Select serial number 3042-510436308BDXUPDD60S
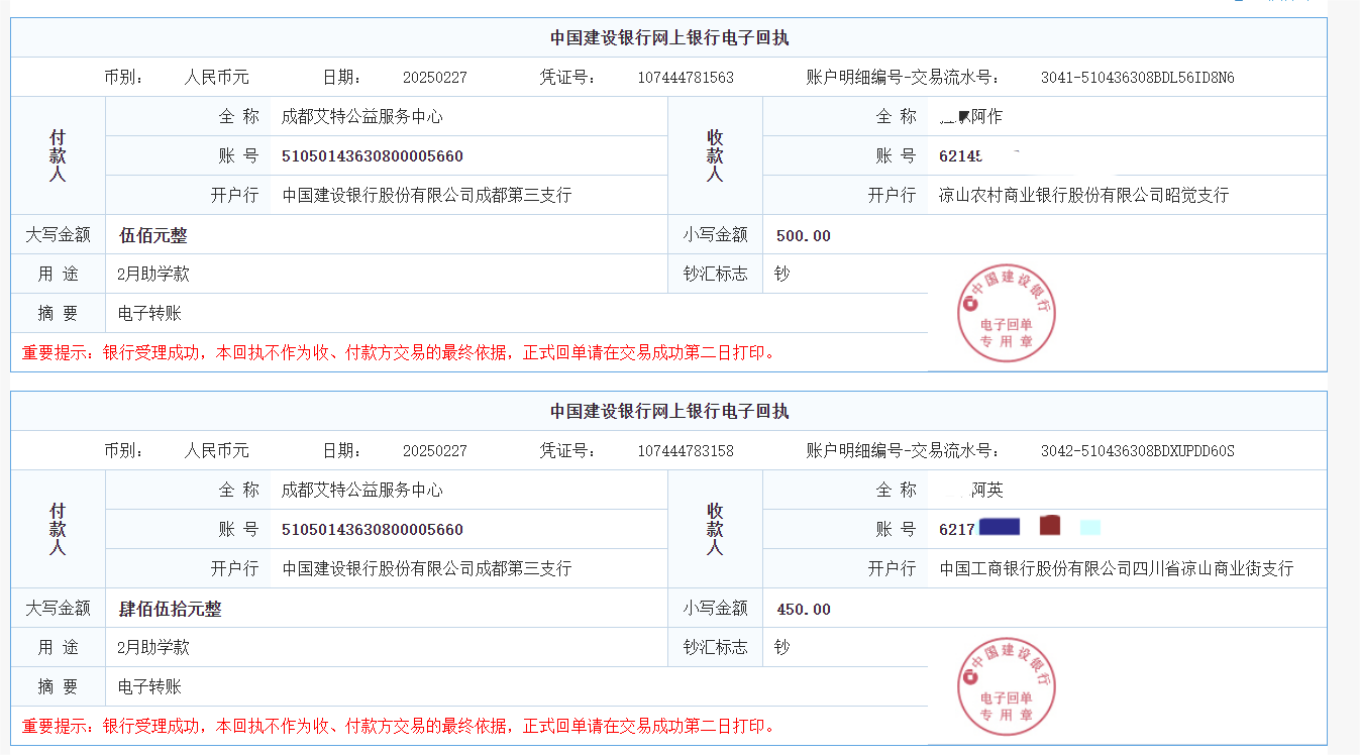The image size is (1360, 755). 1137,451
